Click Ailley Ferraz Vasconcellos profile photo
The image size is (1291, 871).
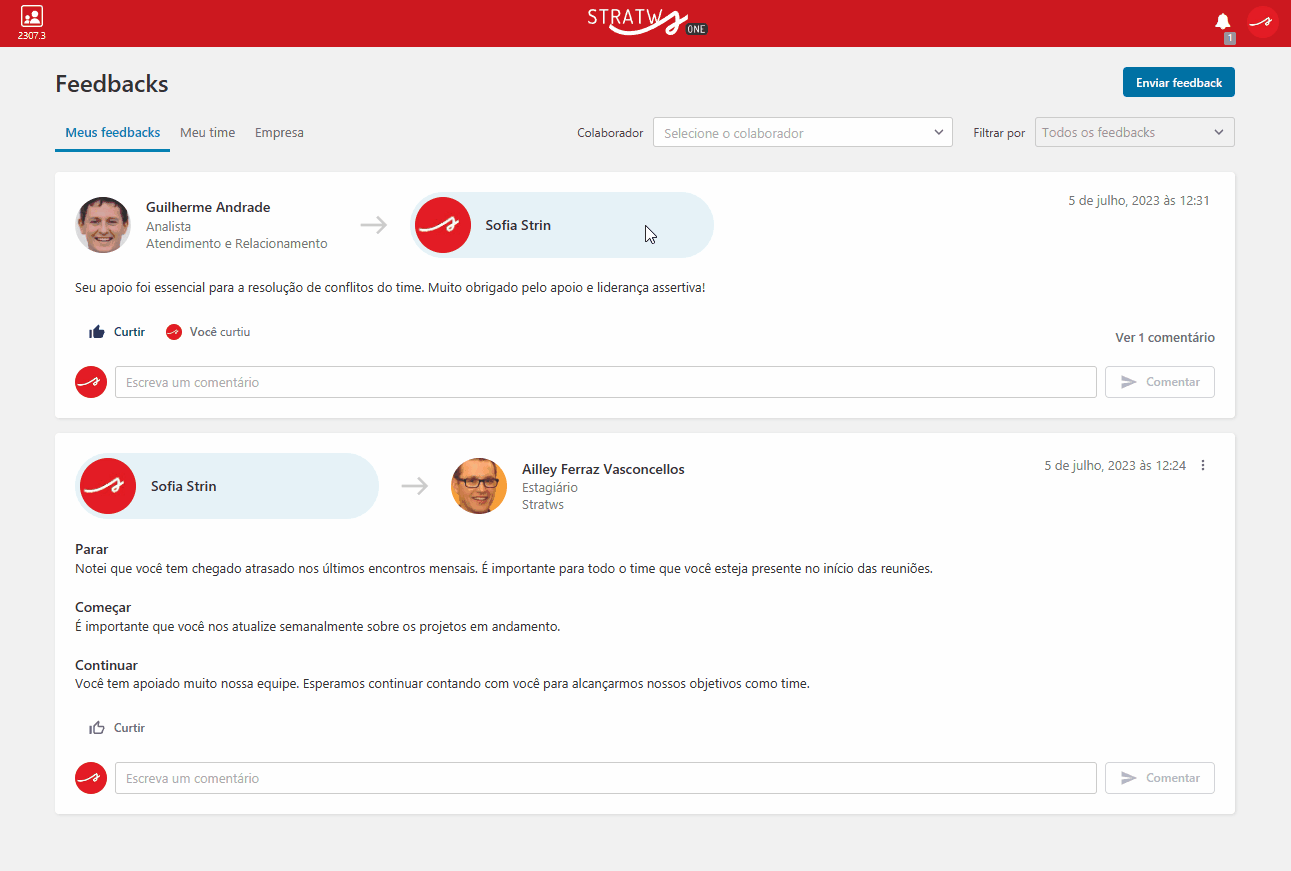(479, 486)
